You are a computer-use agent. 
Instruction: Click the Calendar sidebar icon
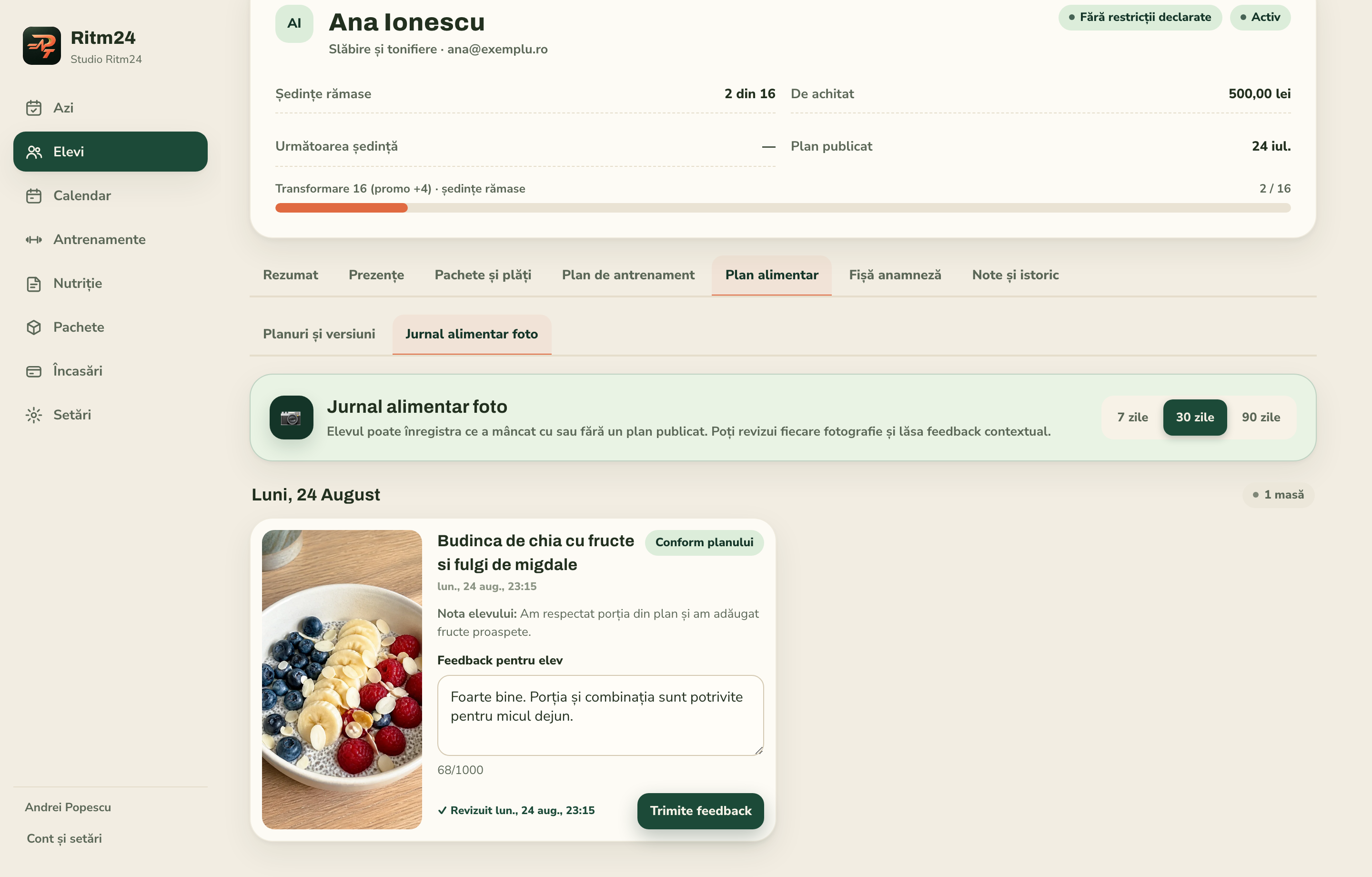click(x=34, y=195)
